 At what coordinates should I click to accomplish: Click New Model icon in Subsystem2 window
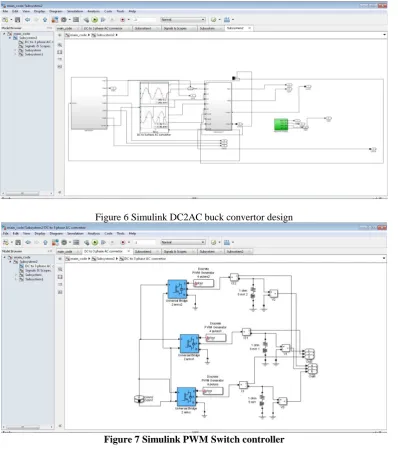[5, 20]
